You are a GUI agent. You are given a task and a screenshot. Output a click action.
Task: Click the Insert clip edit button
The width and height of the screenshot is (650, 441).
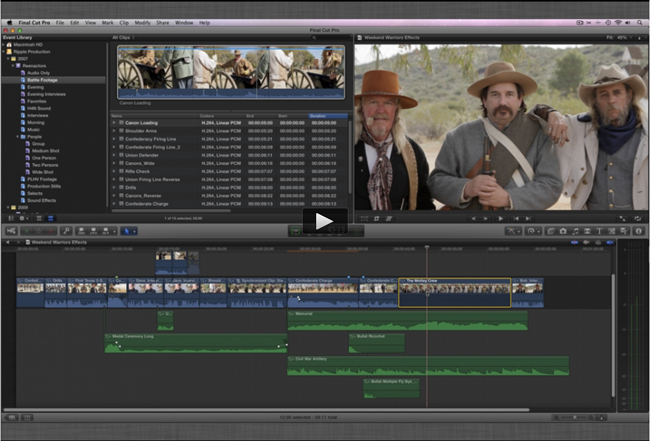93,231
